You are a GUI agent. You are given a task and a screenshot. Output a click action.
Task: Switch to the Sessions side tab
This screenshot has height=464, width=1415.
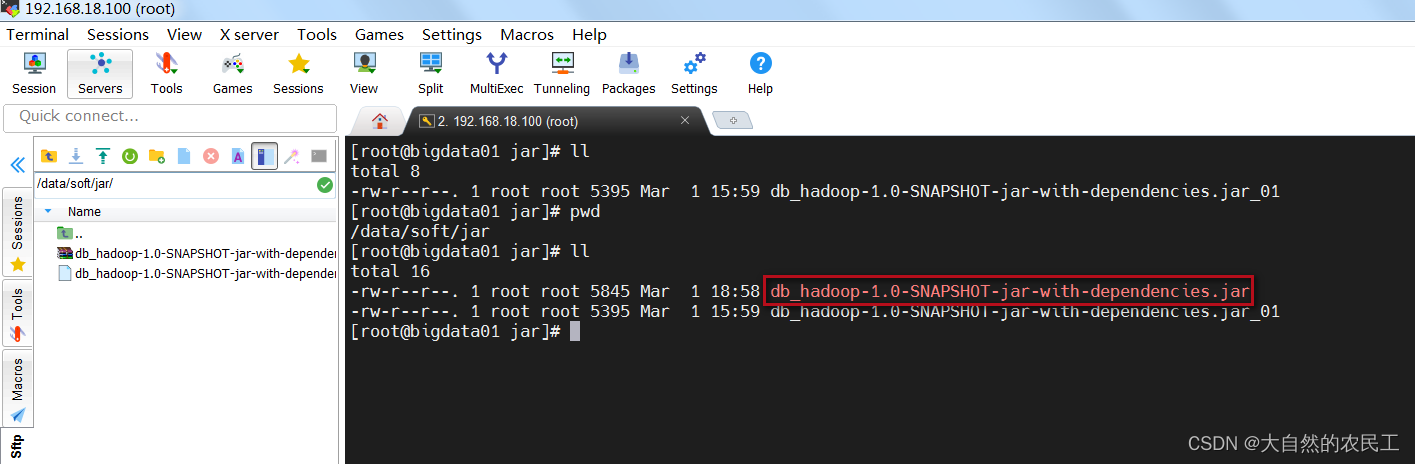coord(17,235)
